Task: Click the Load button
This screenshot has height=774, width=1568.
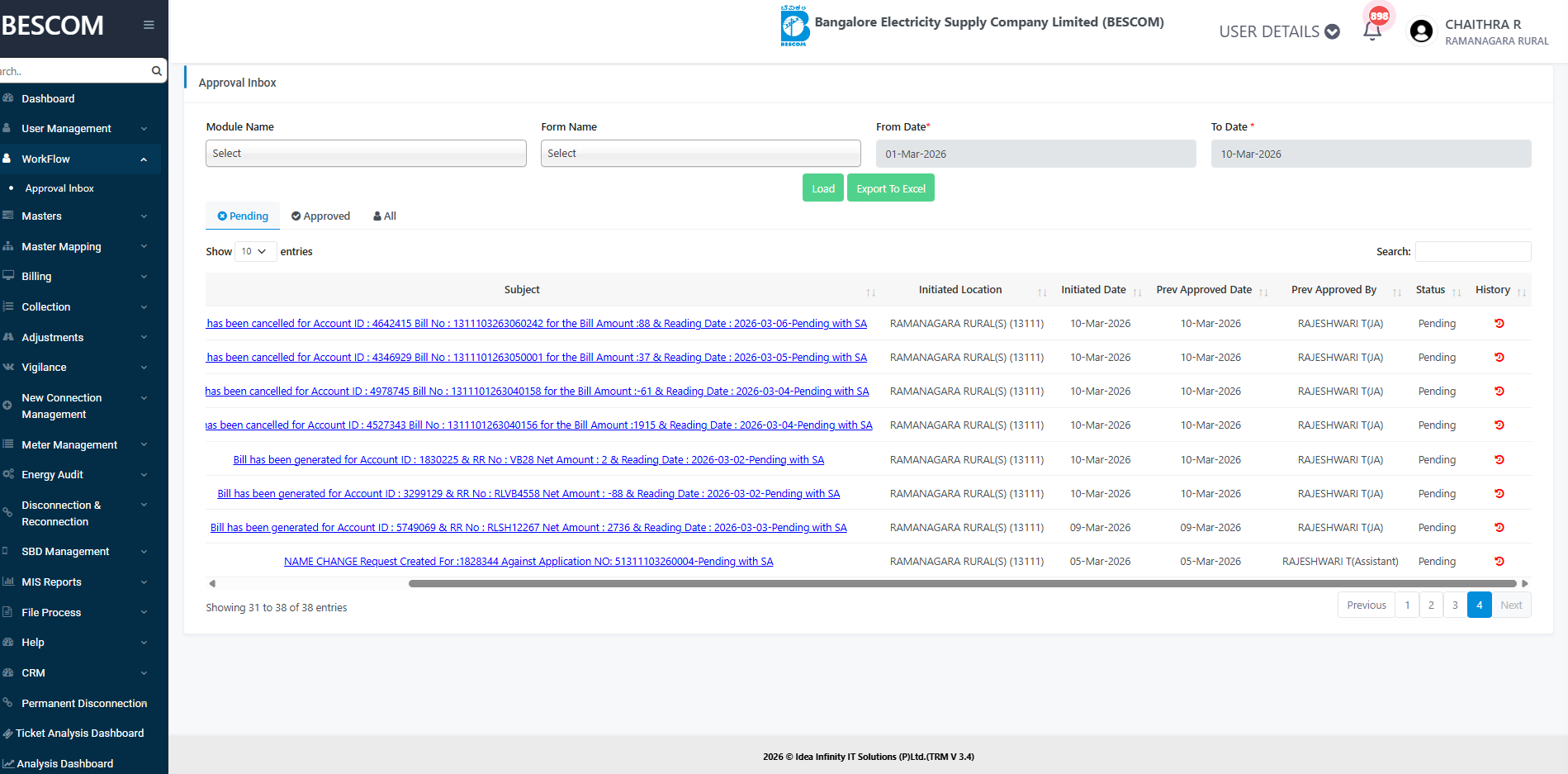Action: tap(822, 188)
